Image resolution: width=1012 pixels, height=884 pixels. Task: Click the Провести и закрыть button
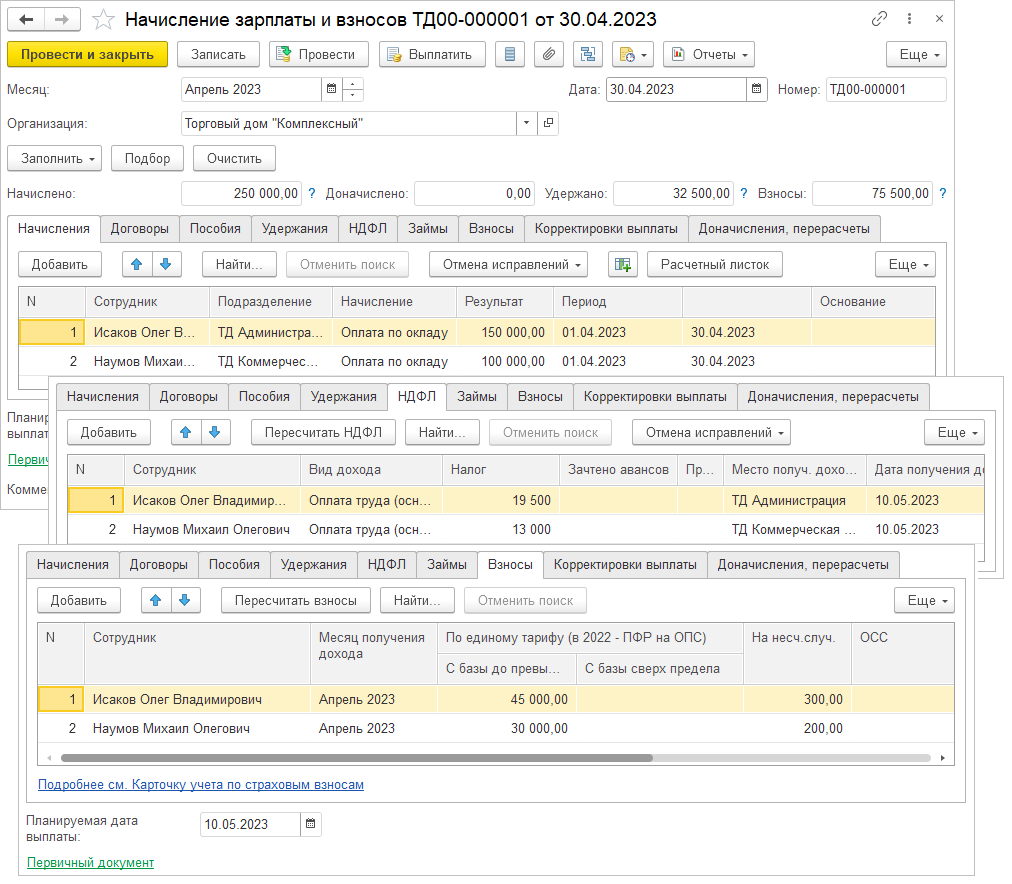pos(87,54)
